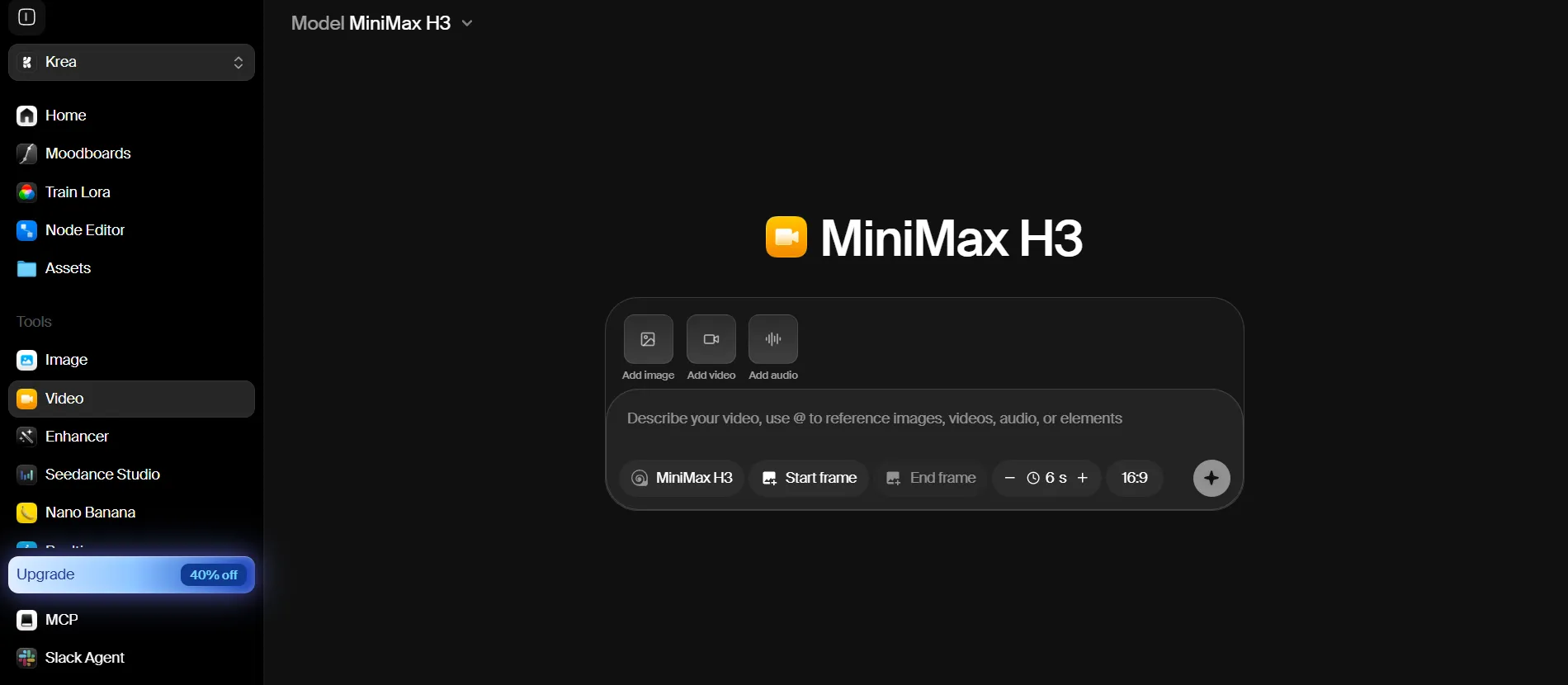Click the yellow Nano Banana icon
This screenshot has width=1568, height=685.
[26, 513]
